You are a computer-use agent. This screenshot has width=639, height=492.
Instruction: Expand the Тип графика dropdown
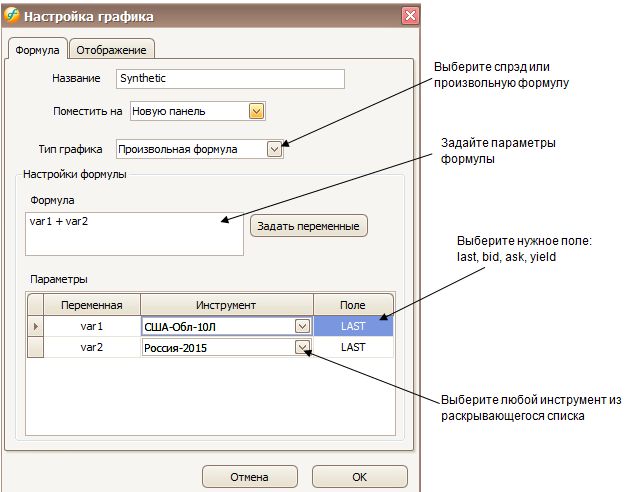[275, 149]
